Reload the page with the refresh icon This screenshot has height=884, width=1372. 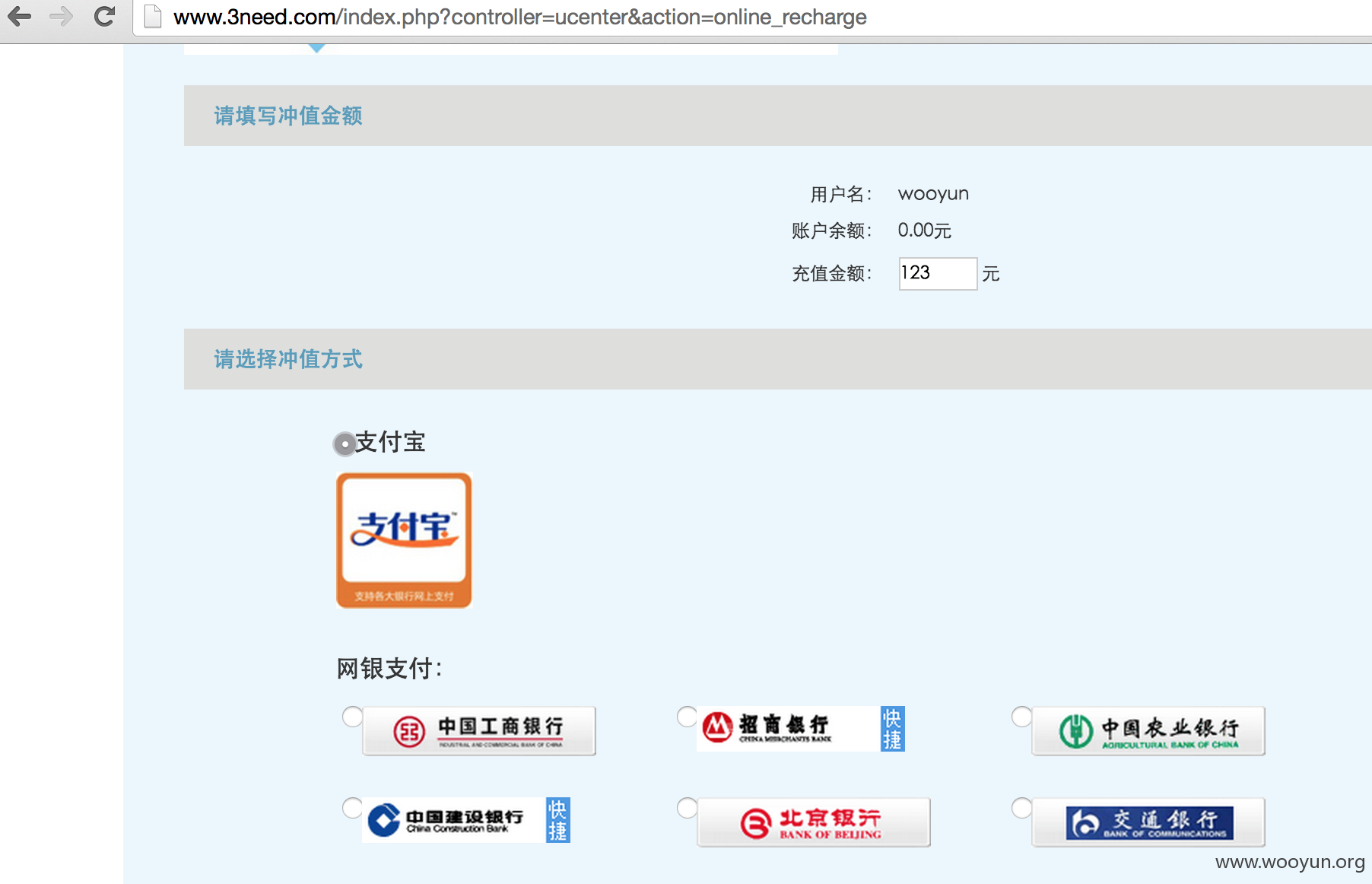[x=104, y=16]
